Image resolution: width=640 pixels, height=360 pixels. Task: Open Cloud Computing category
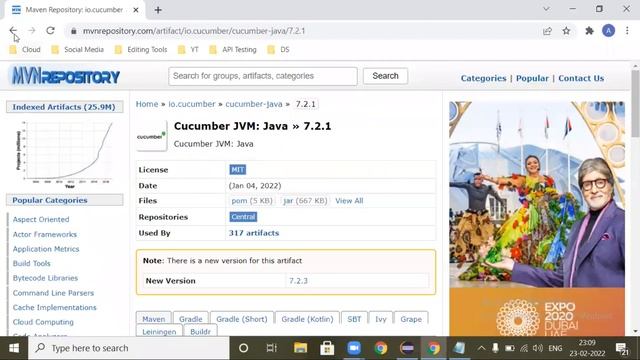[x=43, y=322]
